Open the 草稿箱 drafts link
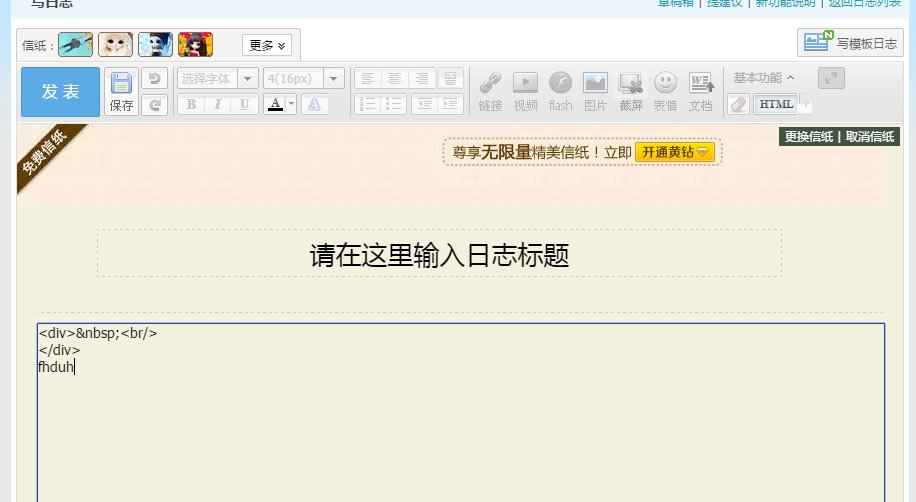Viewport: 916px width, 502px height. pyautogui.click(x=676, y=3)
